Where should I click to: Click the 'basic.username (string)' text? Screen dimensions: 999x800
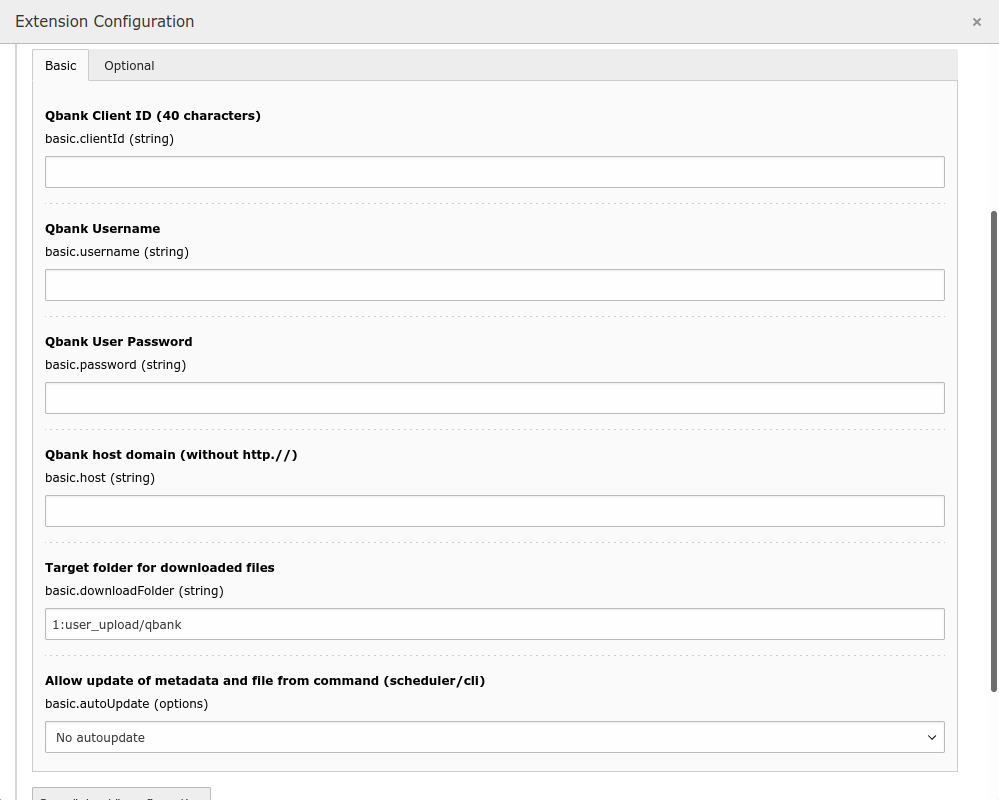pyautogui.click(x=117, y=252)
